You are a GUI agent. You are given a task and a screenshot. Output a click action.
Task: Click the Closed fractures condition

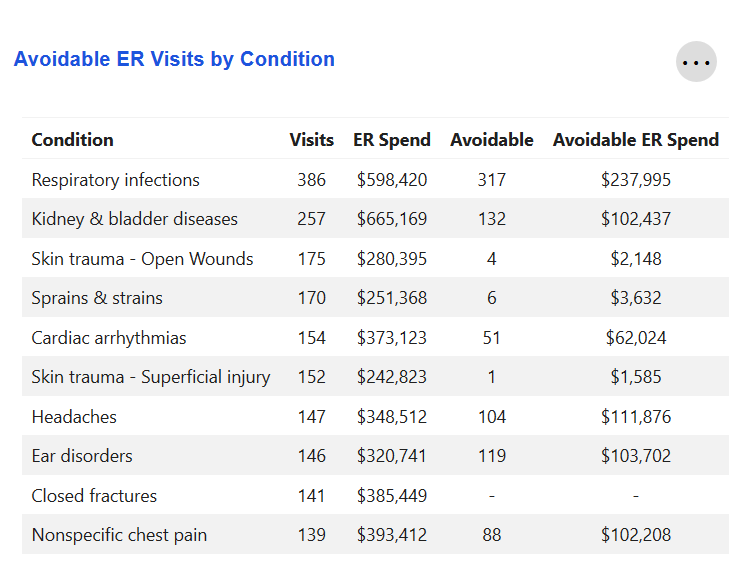point(94,496)
